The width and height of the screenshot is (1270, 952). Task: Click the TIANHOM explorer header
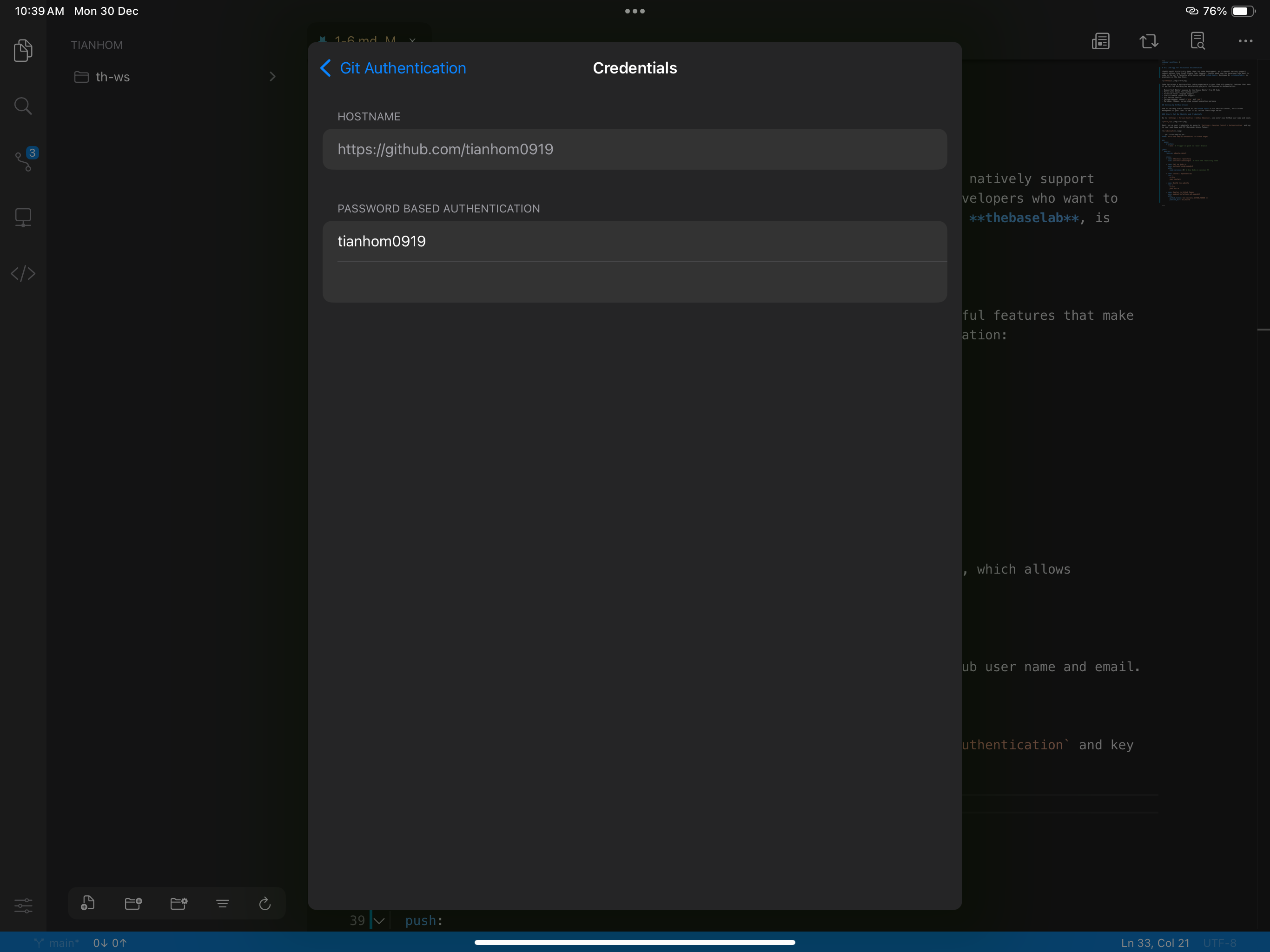coord(96,45)
